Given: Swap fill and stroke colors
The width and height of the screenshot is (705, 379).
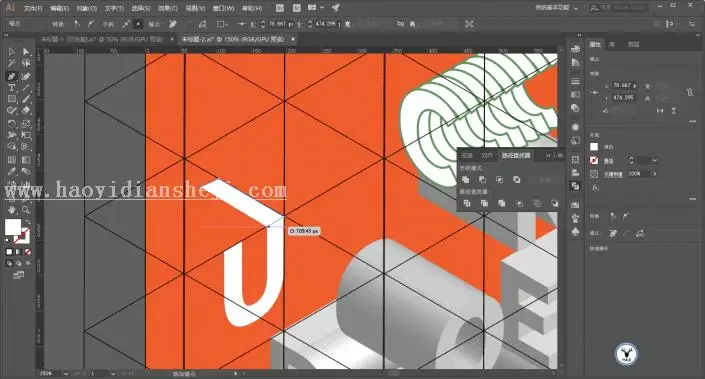Looking at the screenshot, I should (28, 222).
